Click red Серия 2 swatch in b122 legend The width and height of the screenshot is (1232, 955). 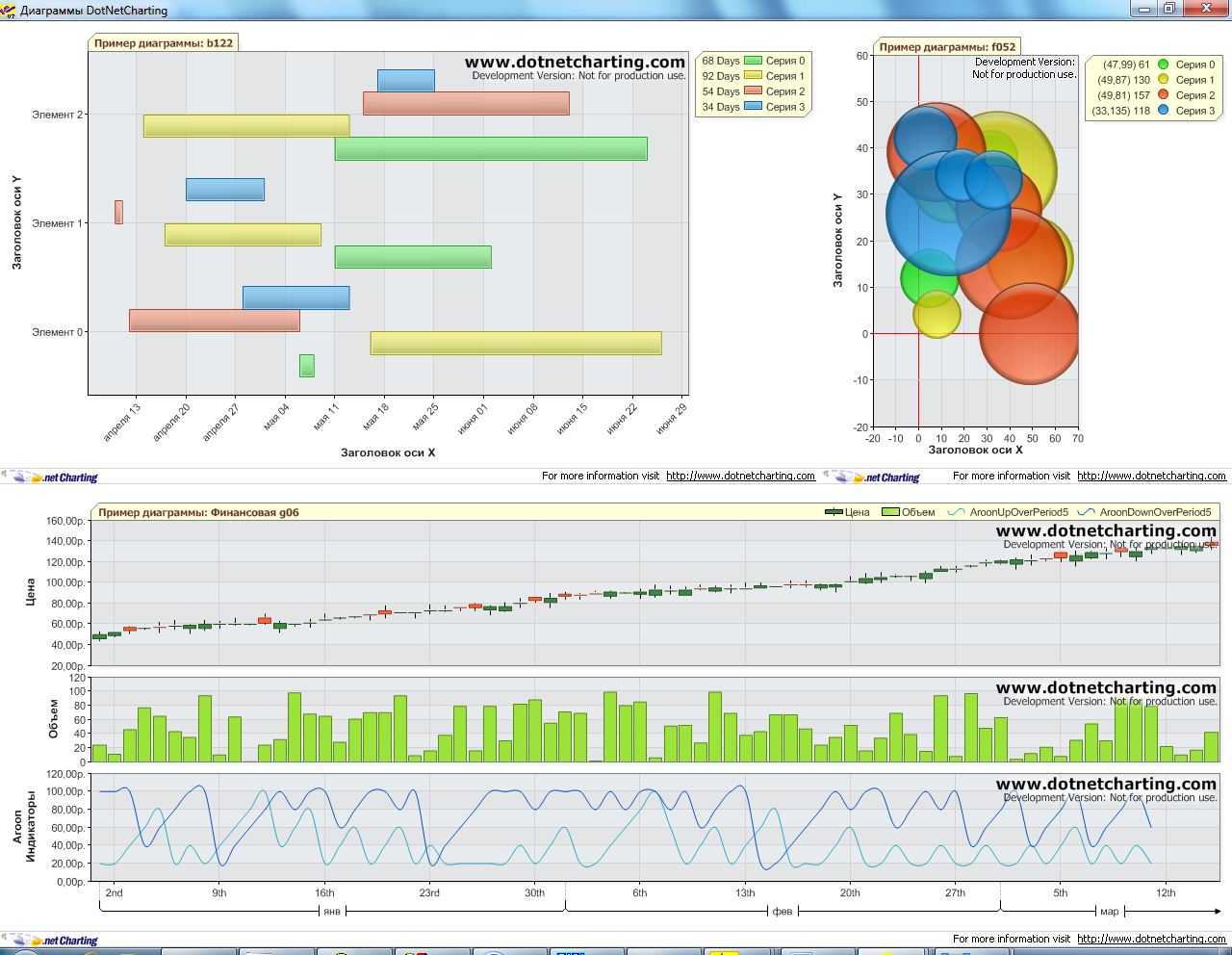click(x=753, y=91)
